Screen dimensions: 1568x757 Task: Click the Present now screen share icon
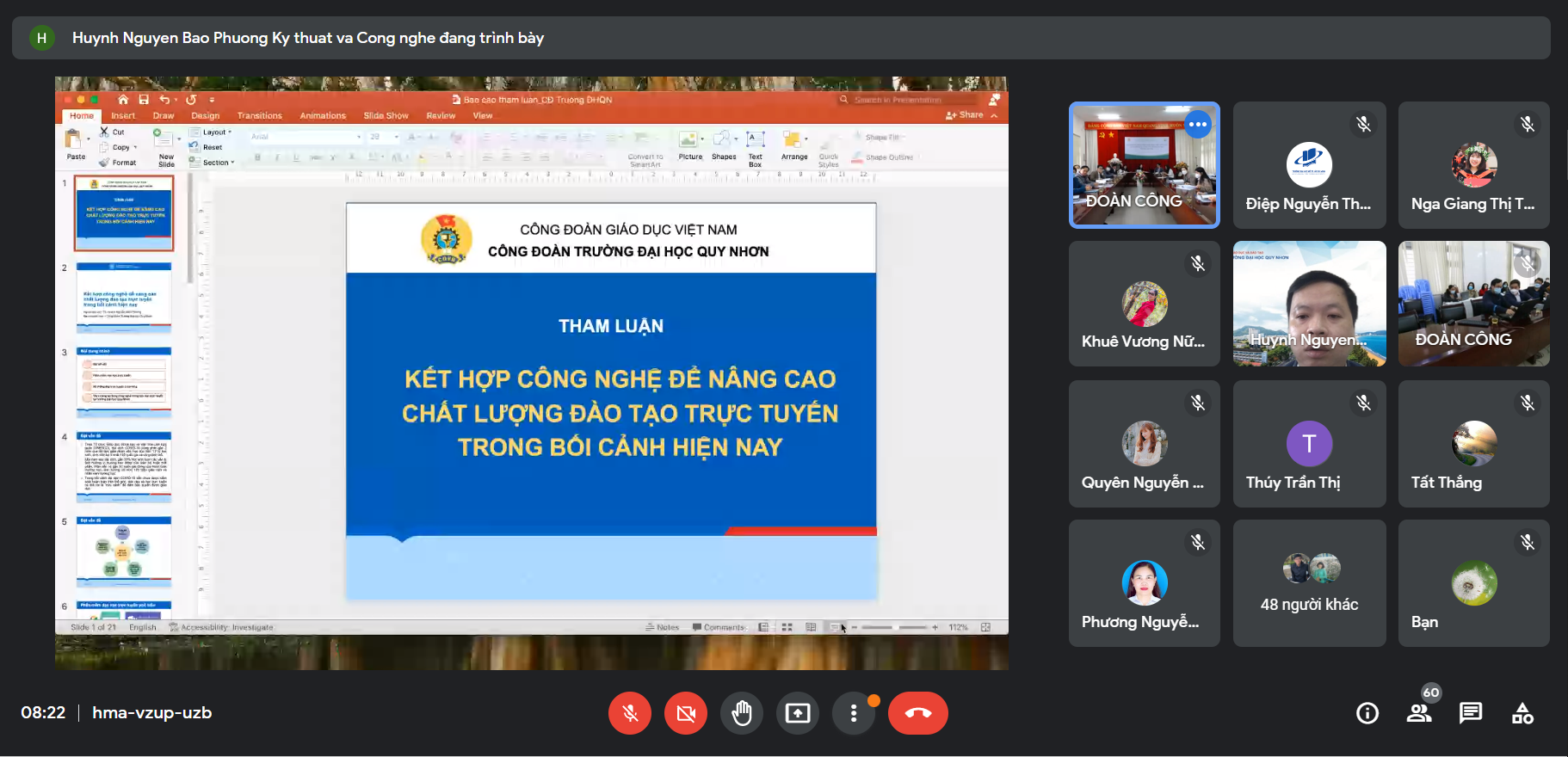coord(798,713)
